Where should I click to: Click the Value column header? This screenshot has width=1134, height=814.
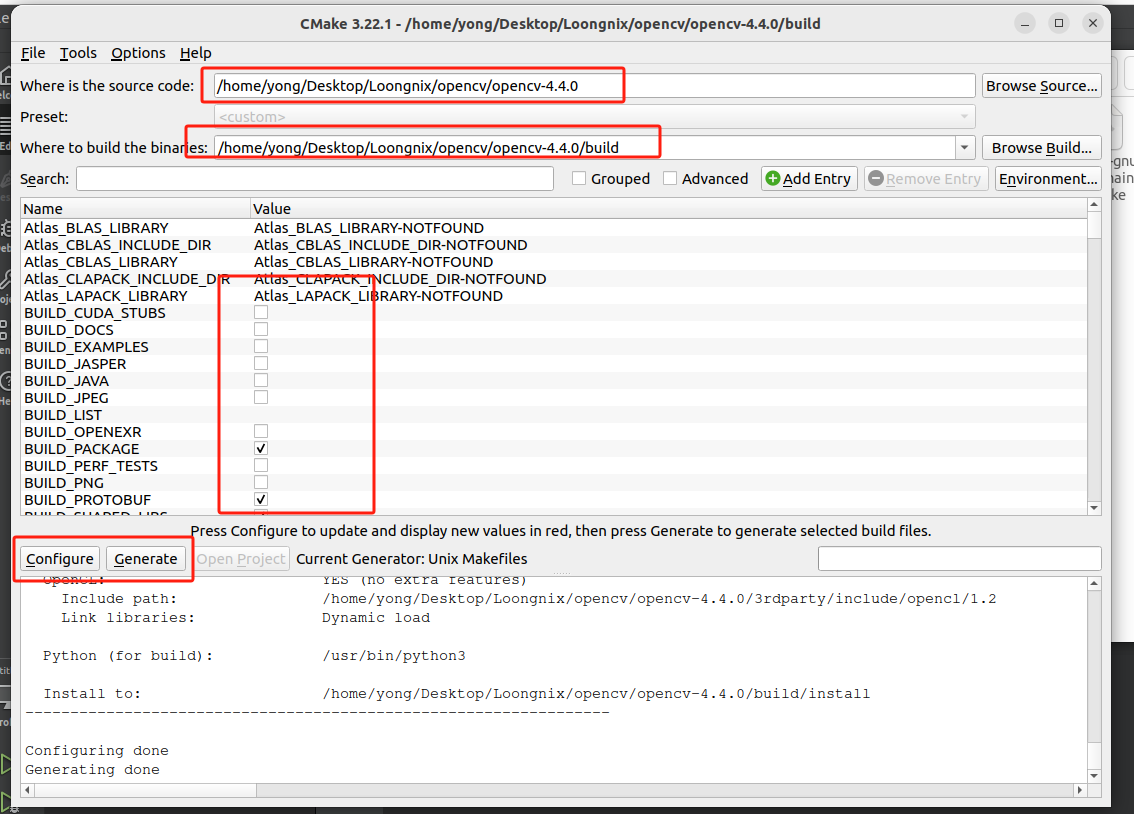pos(668,209)
